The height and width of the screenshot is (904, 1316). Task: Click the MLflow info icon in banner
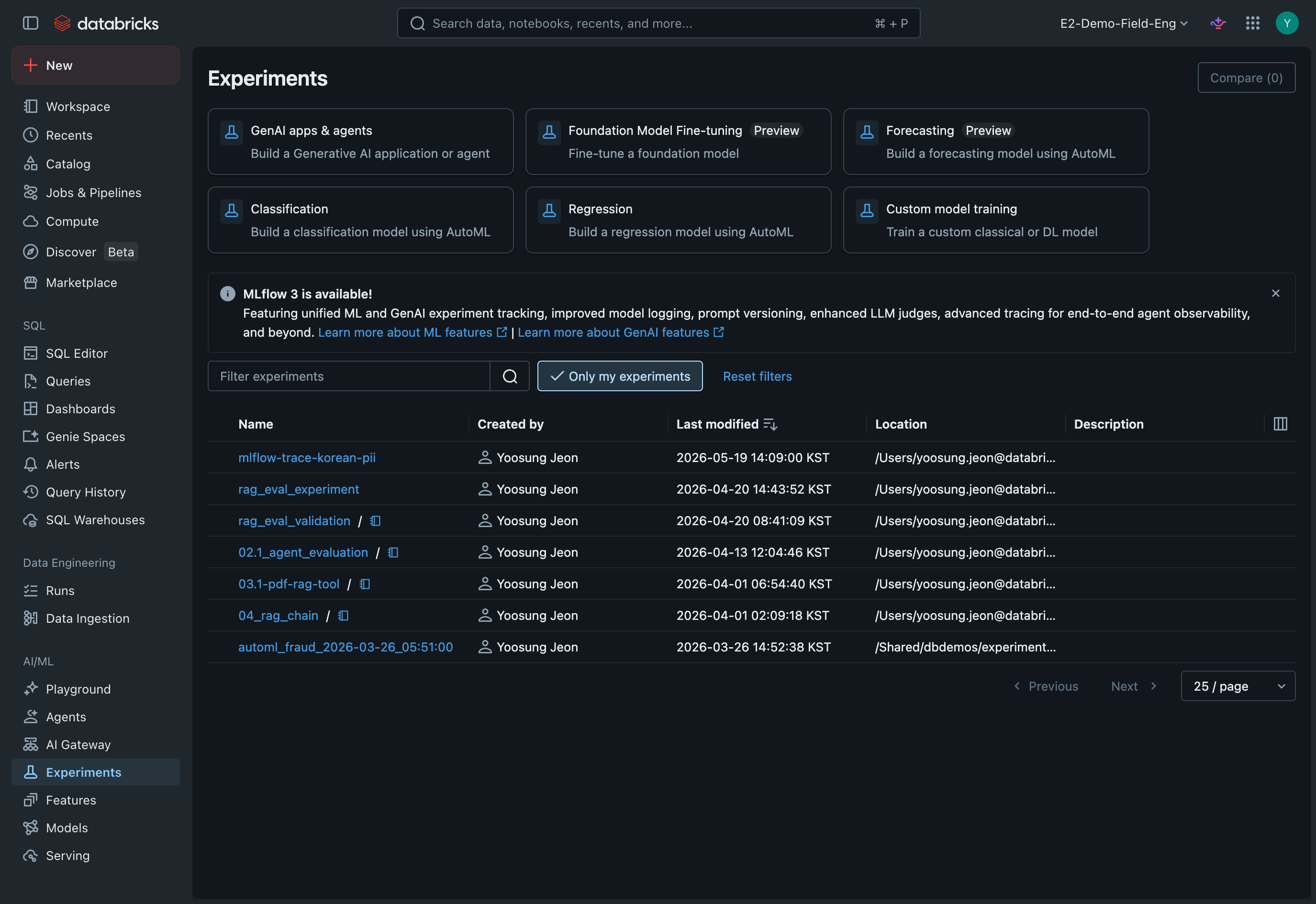(x=227, y=293)
